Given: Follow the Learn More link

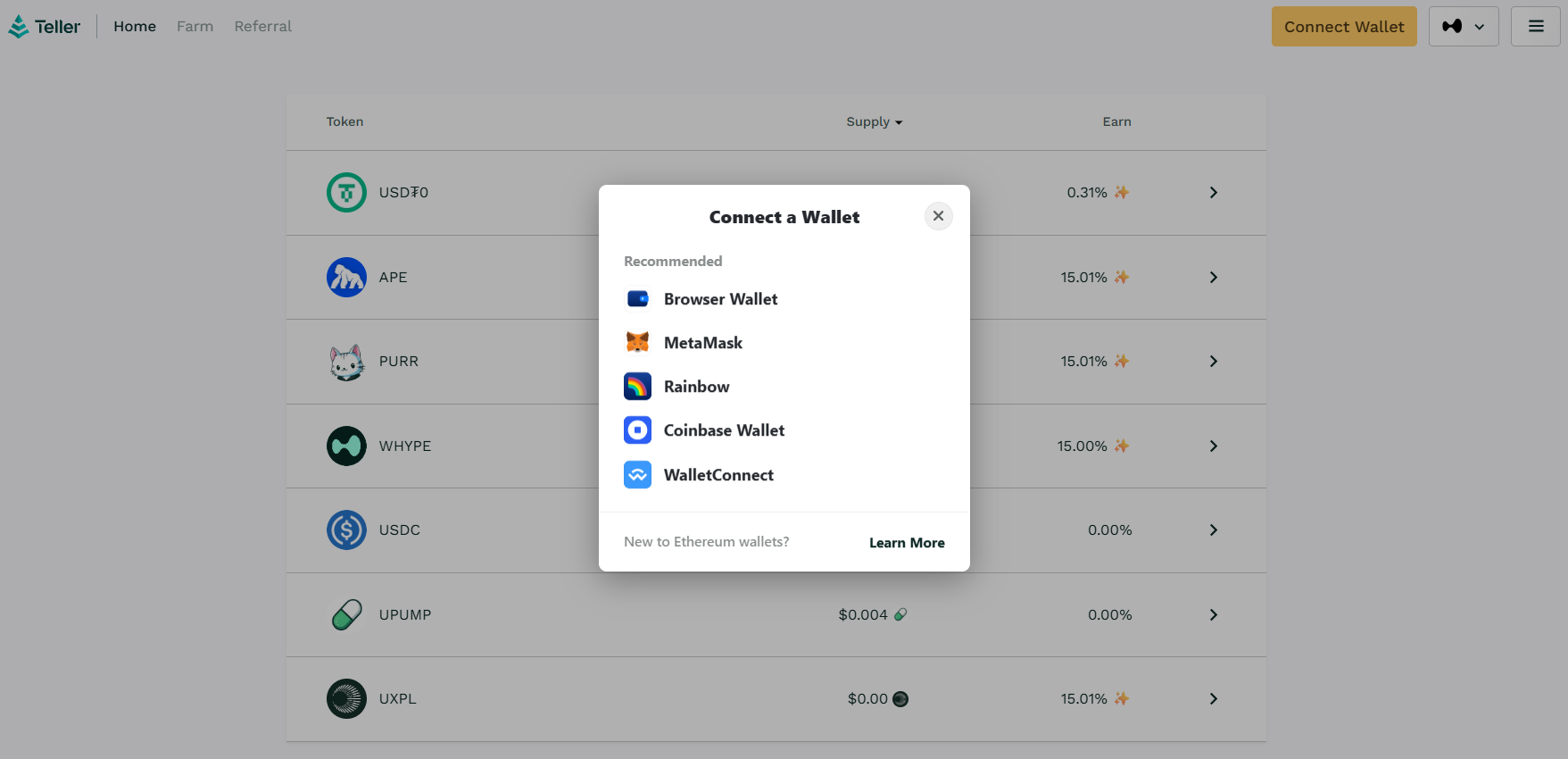Looking at the screenshot, I should (907, 543).
